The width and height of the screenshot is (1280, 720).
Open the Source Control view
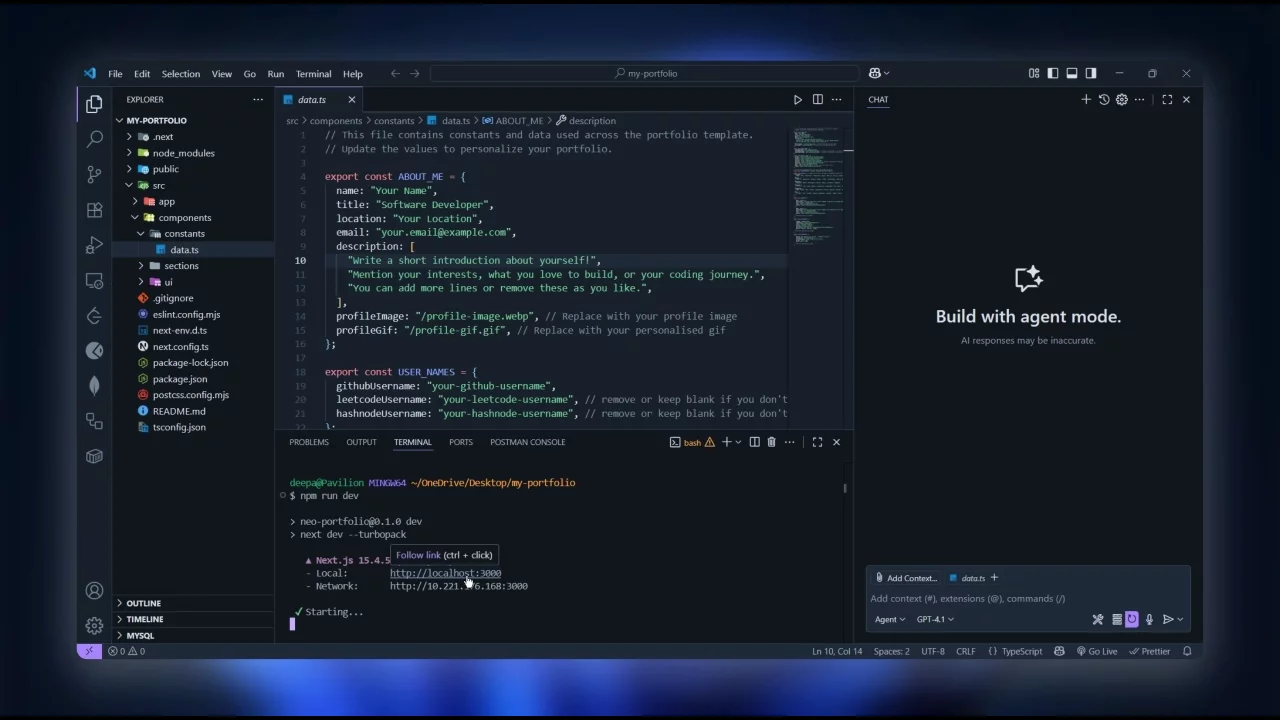94,173
